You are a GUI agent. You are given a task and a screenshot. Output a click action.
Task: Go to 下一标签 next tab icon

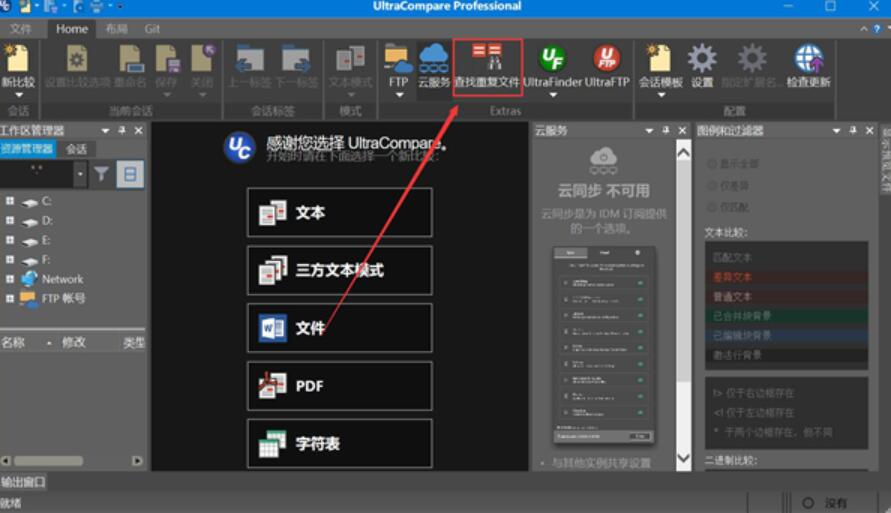[x=296, y=58]
